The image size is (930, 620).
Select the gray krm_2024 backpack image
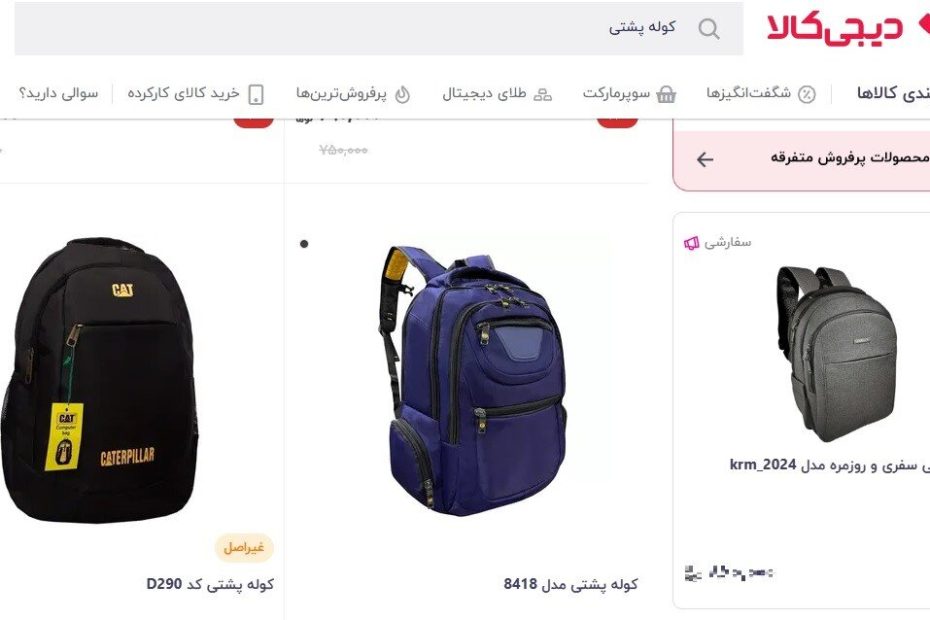tap(837, 354)
